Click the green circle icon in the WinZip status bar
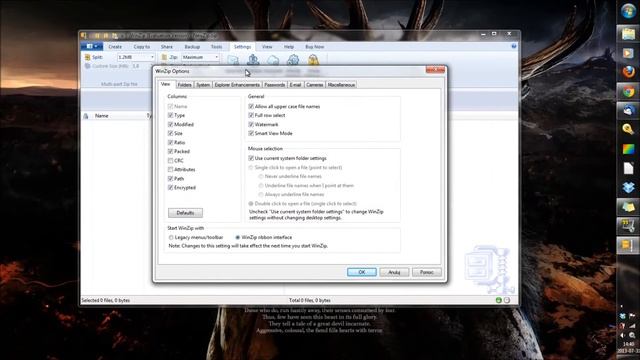 (x=498, y=300)
